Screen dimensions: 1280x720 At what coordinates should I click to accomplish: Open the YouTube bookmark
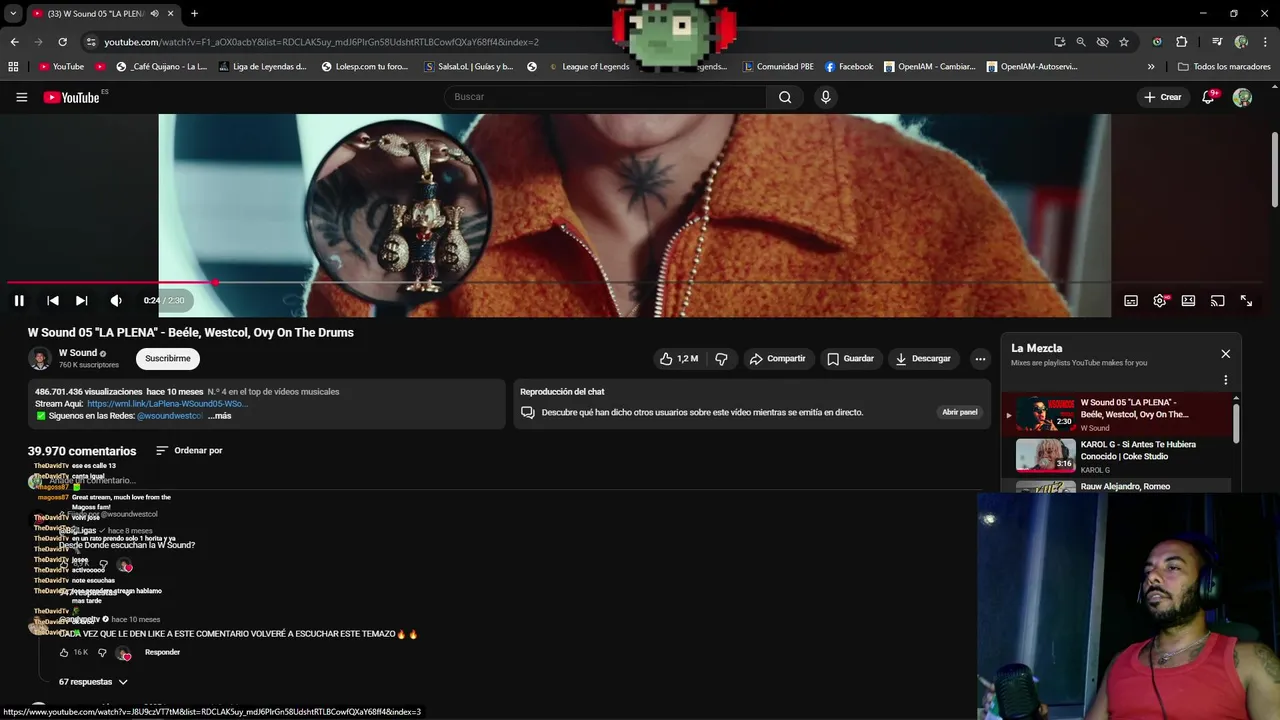[x=61, y=67]
